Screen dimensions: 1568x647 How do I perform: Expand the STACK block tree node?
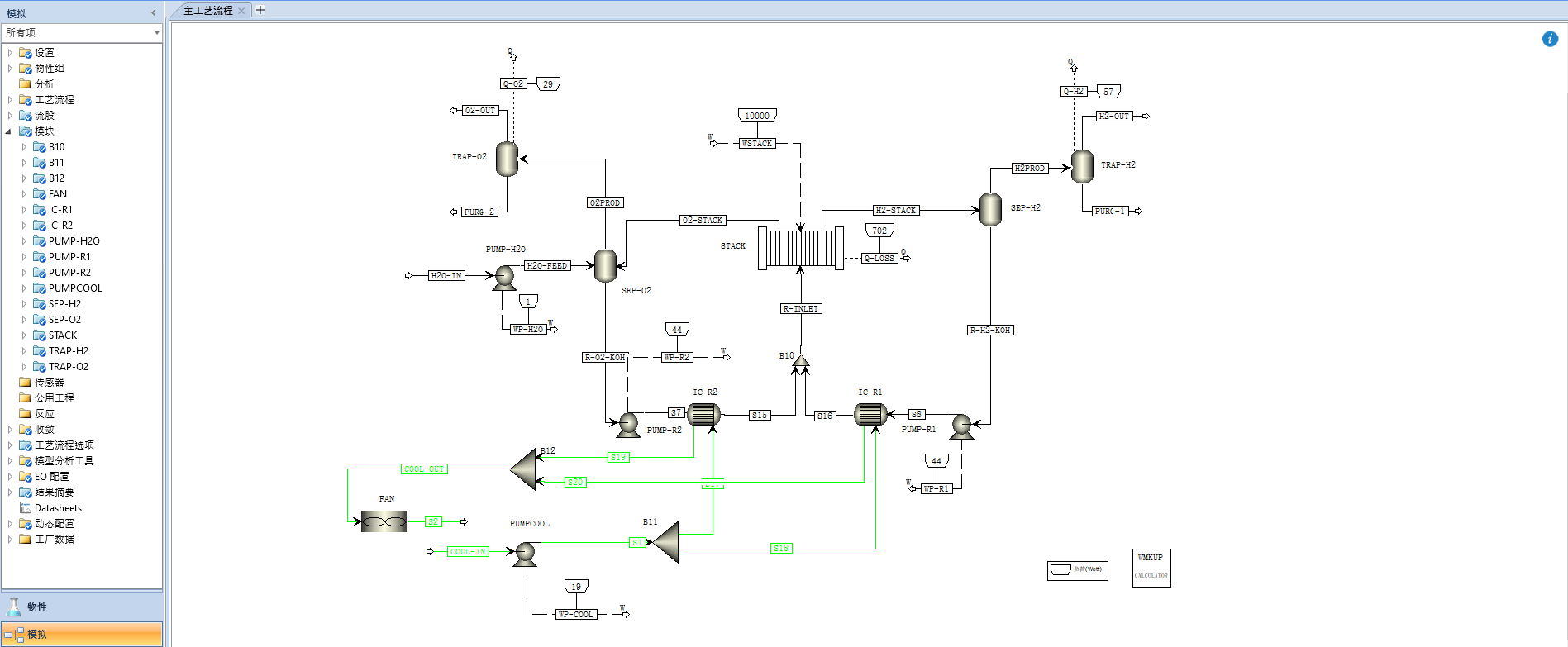coord(24,335)
